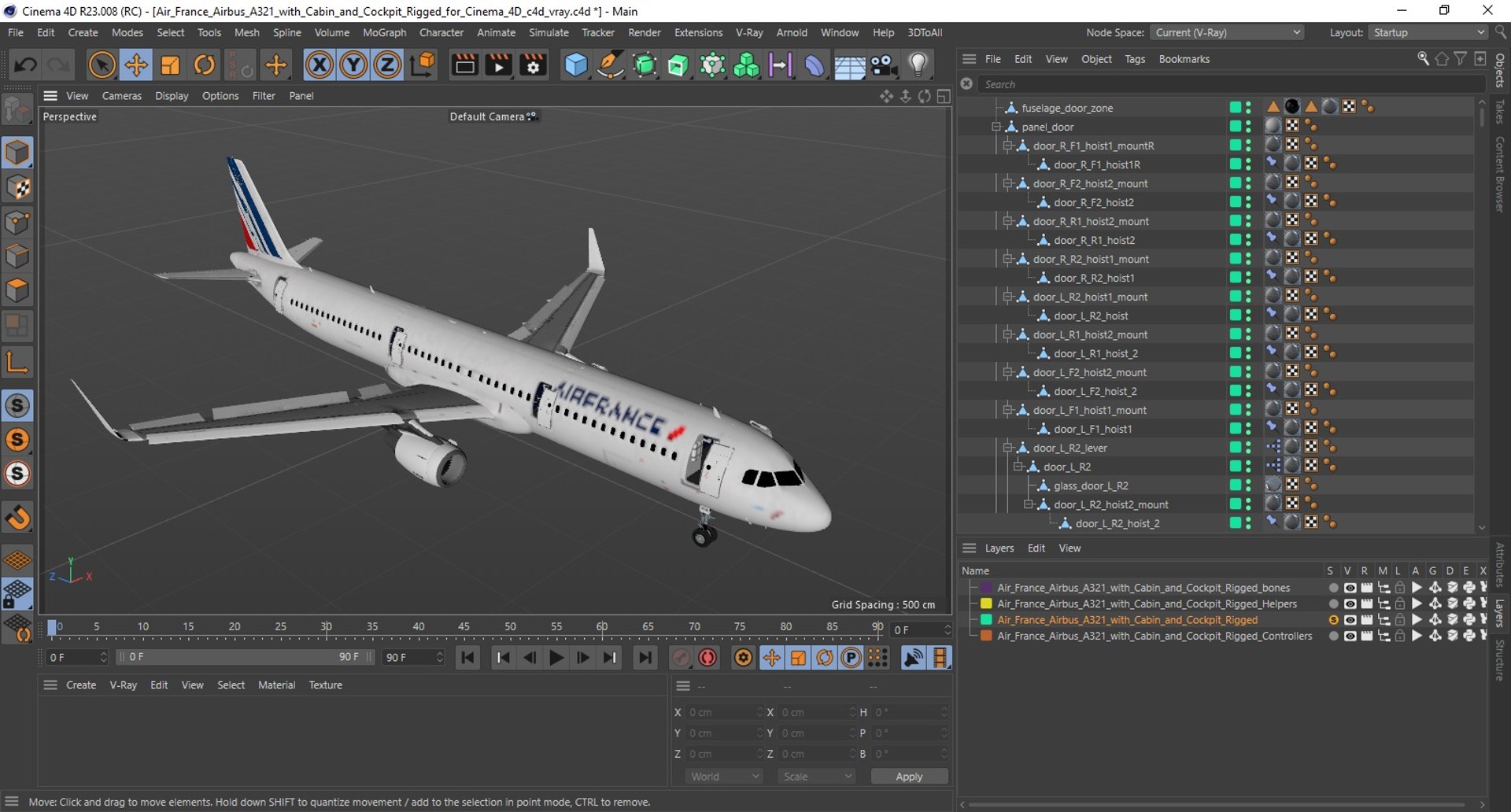1511x812 pixels.
Task: Click the Undo arrow icon
Action: (x=25, y=65)
